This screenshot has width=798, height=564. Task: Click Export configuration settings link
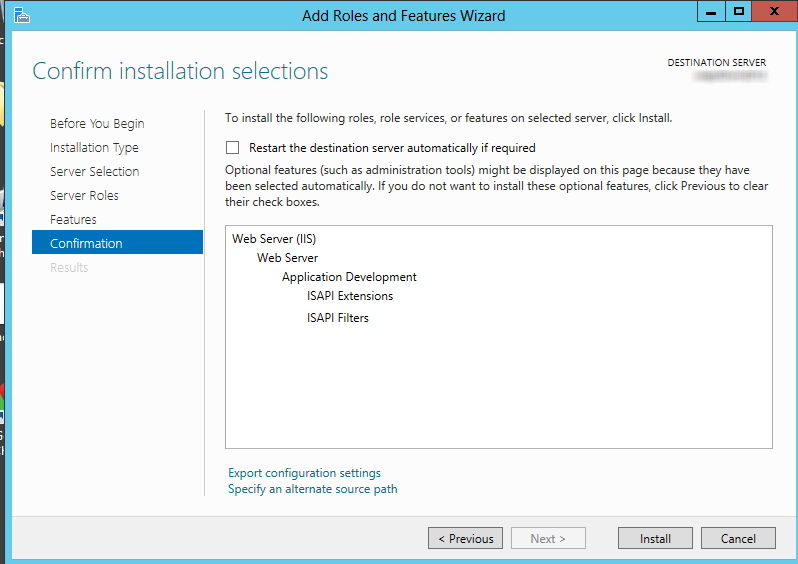click(x=304, y=473)
